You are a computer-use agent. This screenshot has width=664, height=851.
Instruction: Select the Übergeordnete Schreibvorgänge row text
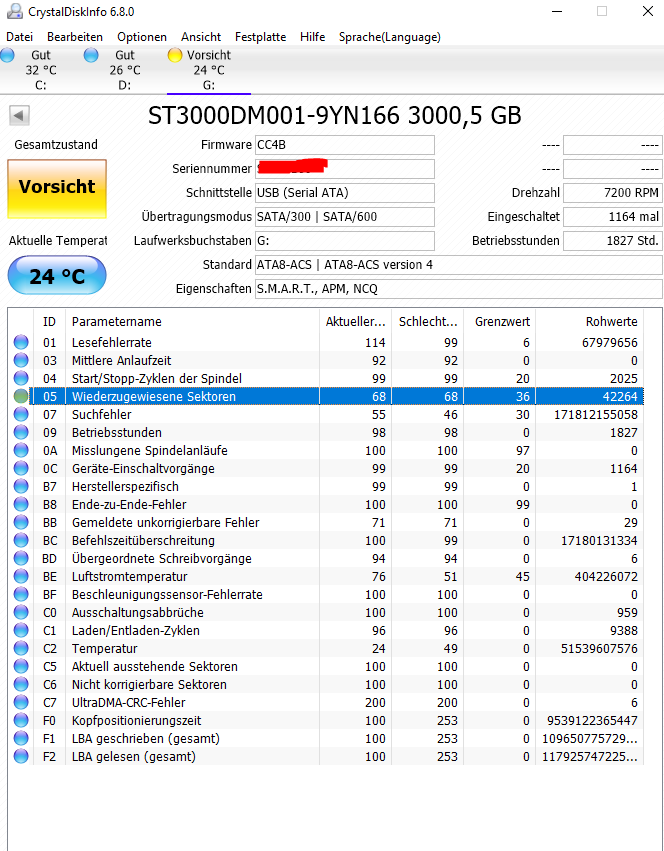coord(162,558)
